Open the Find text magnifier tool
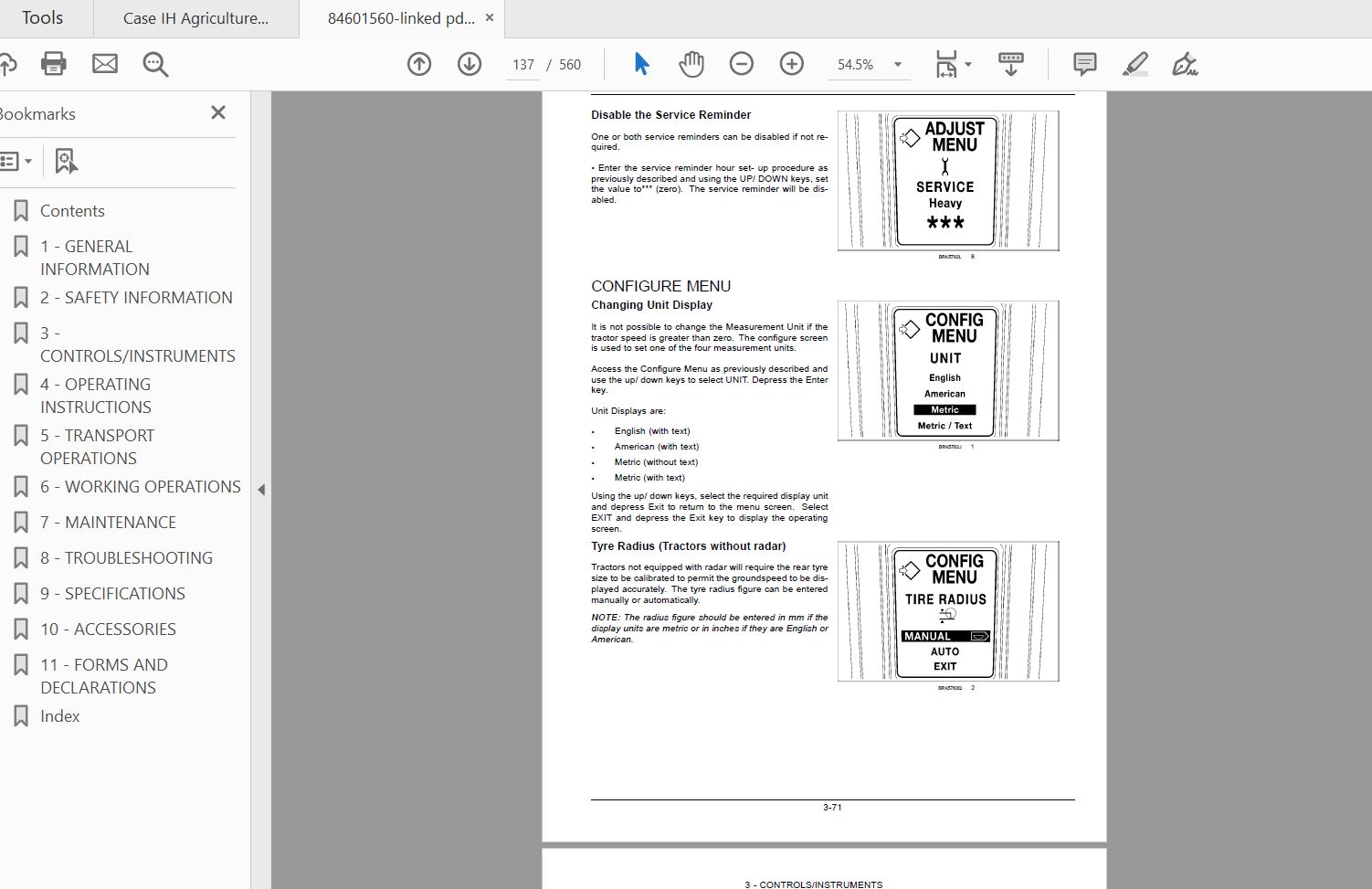The height and width of the screenshot is (889, 1372). click(155, 64)
